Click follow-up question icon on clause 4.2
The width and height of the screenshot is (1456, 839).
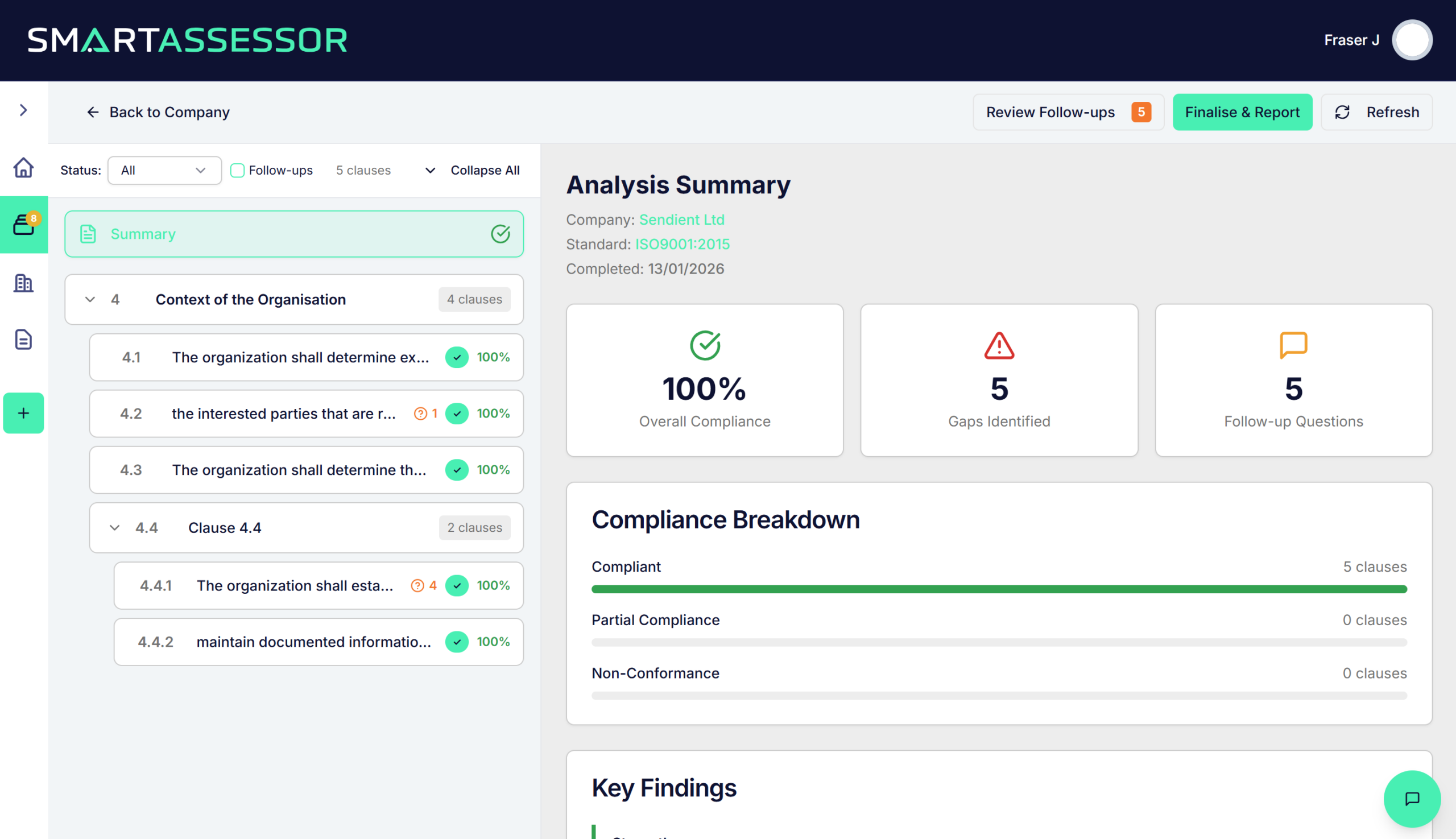coord(421,414)
